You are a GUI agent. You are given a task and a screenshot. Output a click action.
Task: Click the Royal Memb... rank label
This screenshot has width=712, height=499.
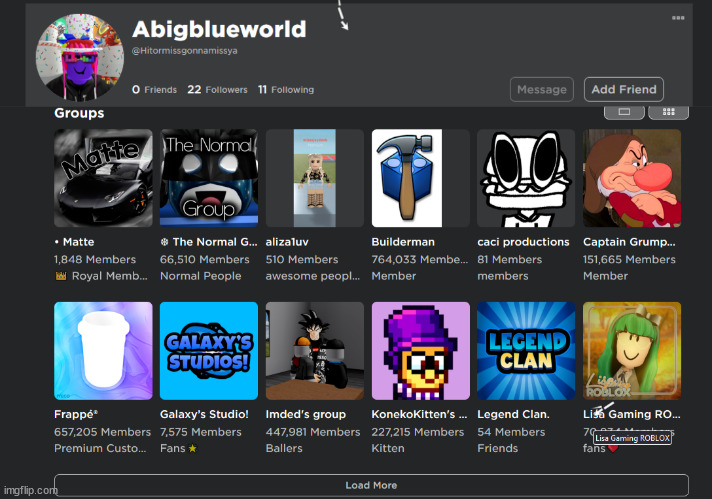[x=101, y=276]
